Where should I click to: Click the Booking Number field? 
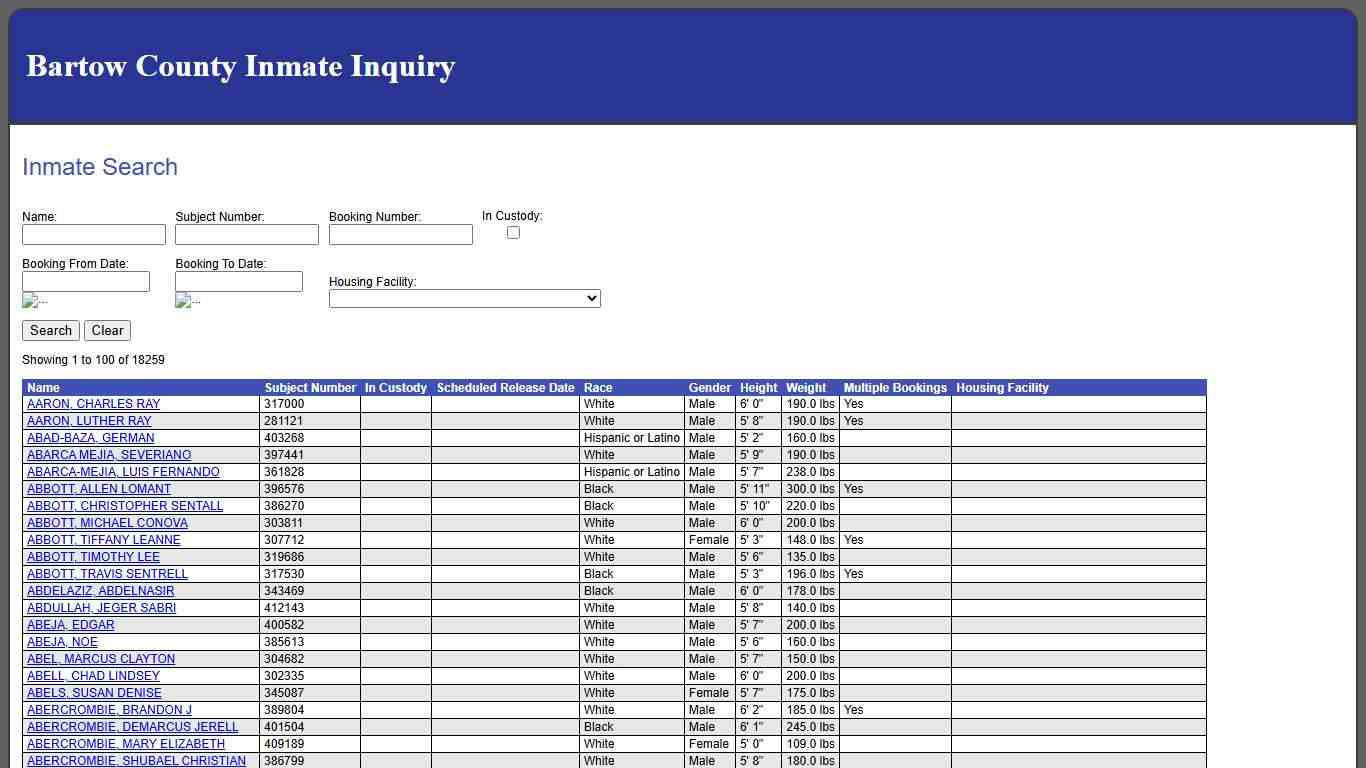[x=400, y=234]
